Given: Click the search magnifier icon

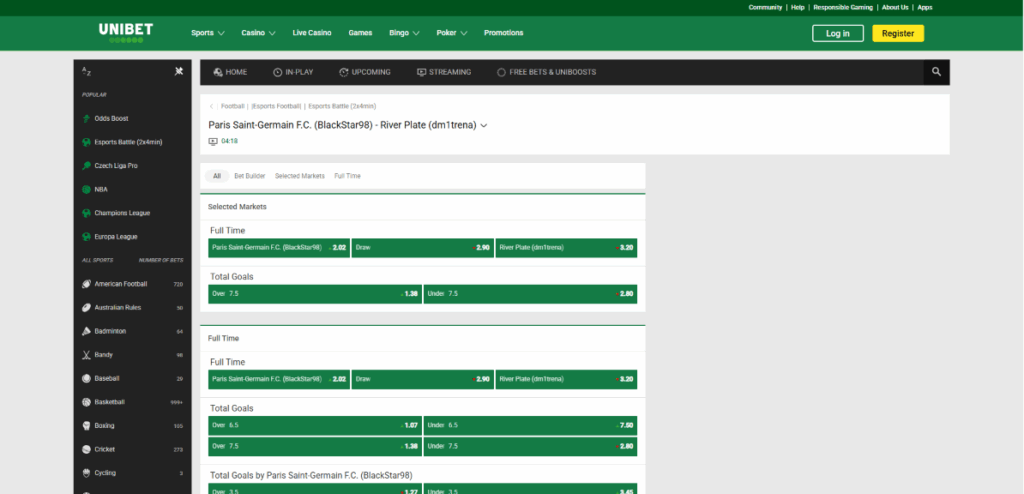Looking at the screenshot, I should click(936, 72).
